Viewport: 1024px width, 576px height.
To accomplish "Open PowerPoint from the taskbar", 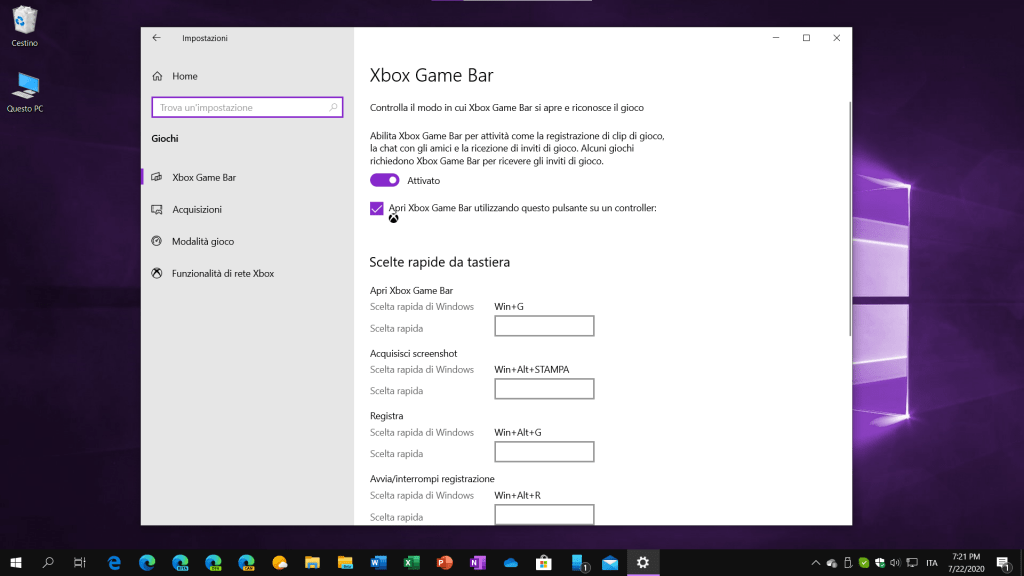I will point(444,563).
